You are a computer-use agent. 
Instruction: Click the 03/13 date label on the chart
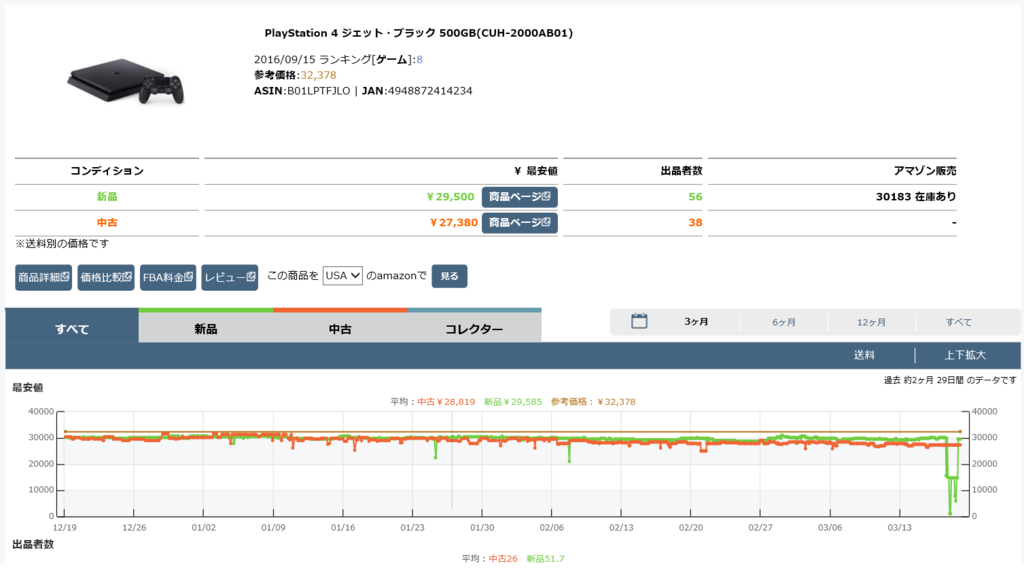coord(899,528)
